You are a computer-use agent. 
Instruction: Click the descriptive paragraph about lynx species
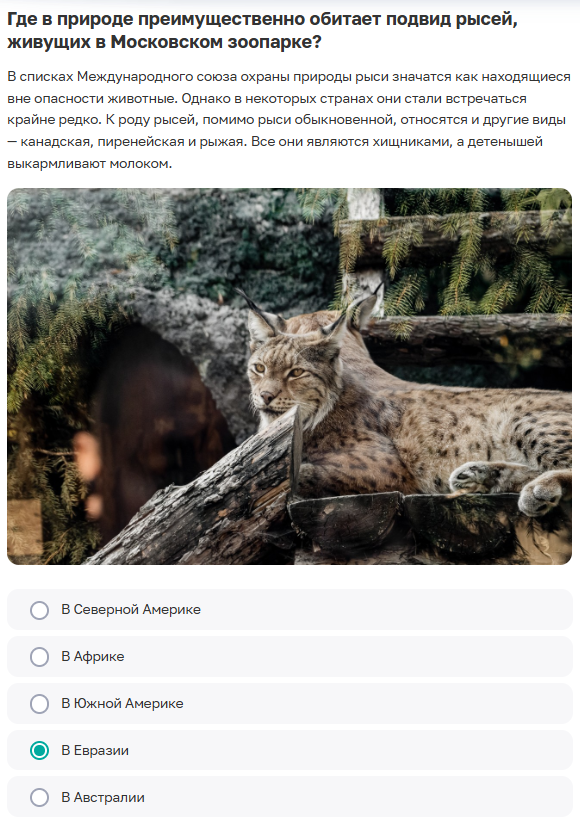pyautogui.click(x=289, y=120)
